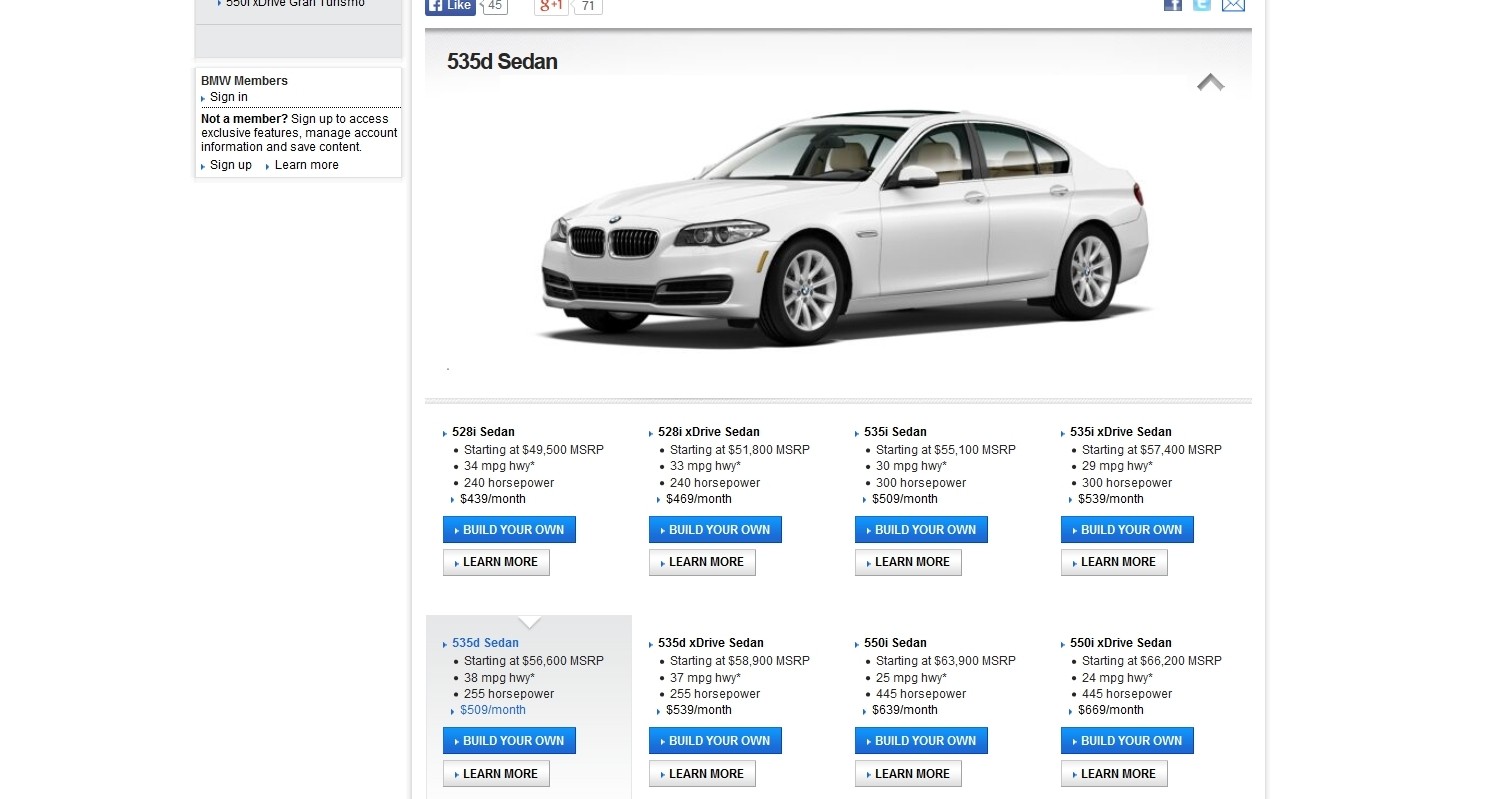
Task: Collapse the 535d Sedan panel with the up chevron
Action: (1211, 82)
